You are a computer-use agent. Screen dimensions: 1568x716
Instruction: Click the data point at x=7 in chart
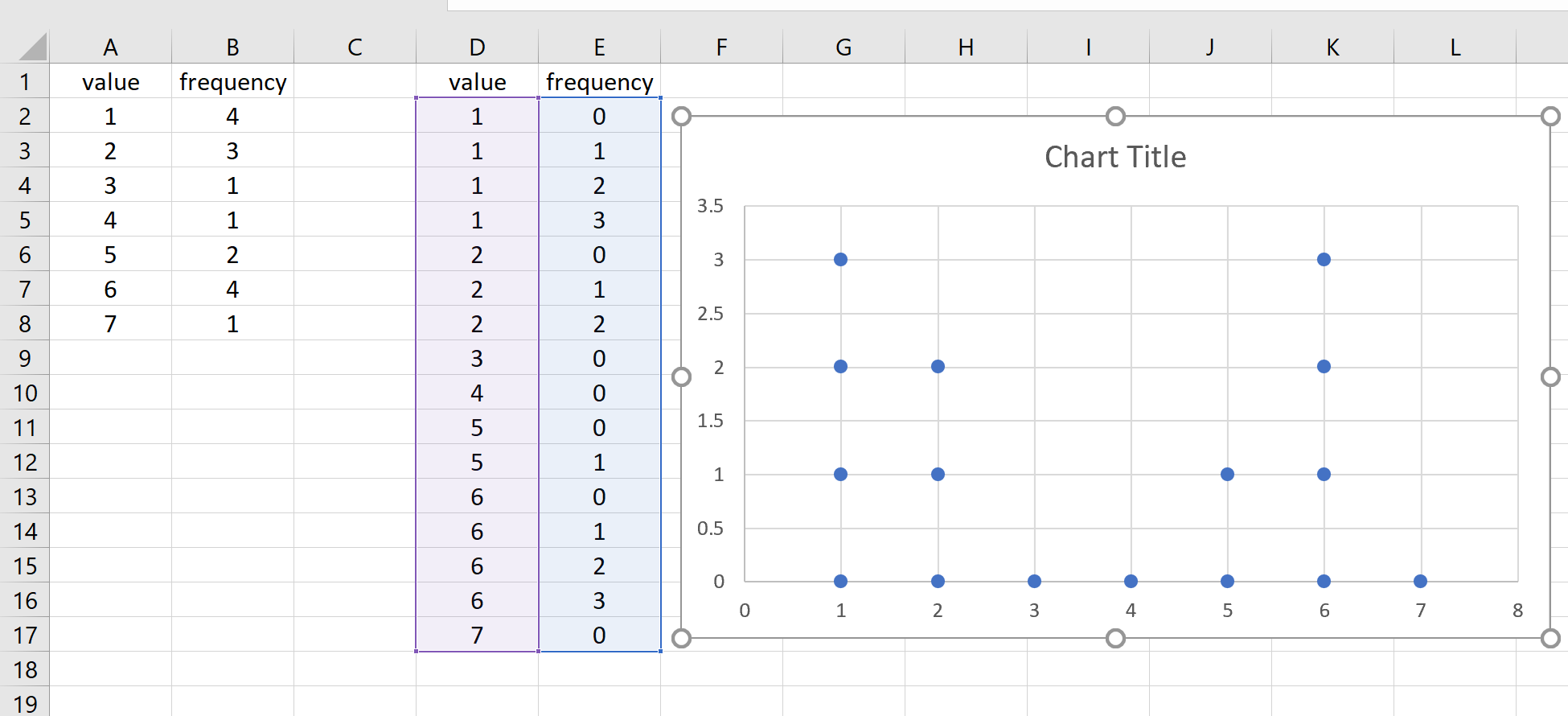pos(1420,581)
